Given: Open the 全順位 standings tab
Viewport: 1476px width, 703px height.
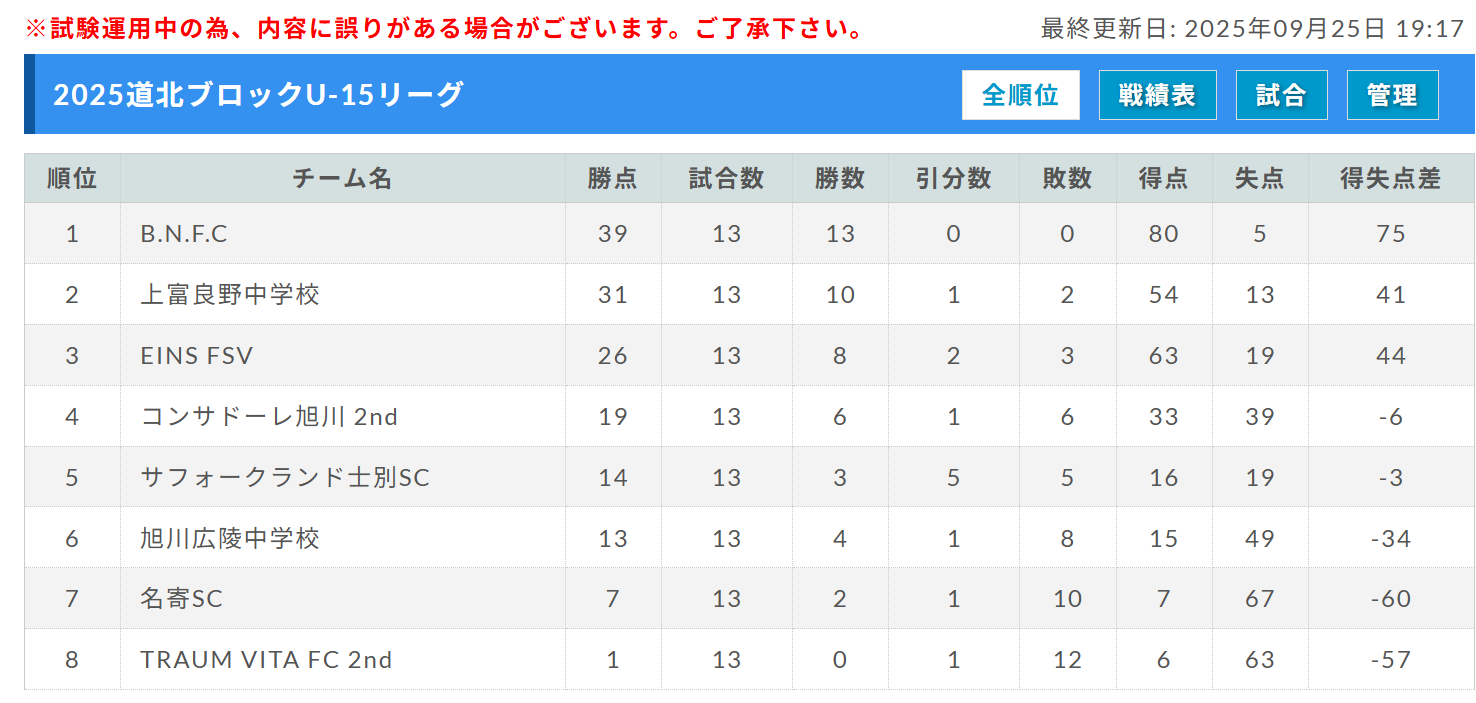Looking at the screenshot, I should coord(1020,95).
